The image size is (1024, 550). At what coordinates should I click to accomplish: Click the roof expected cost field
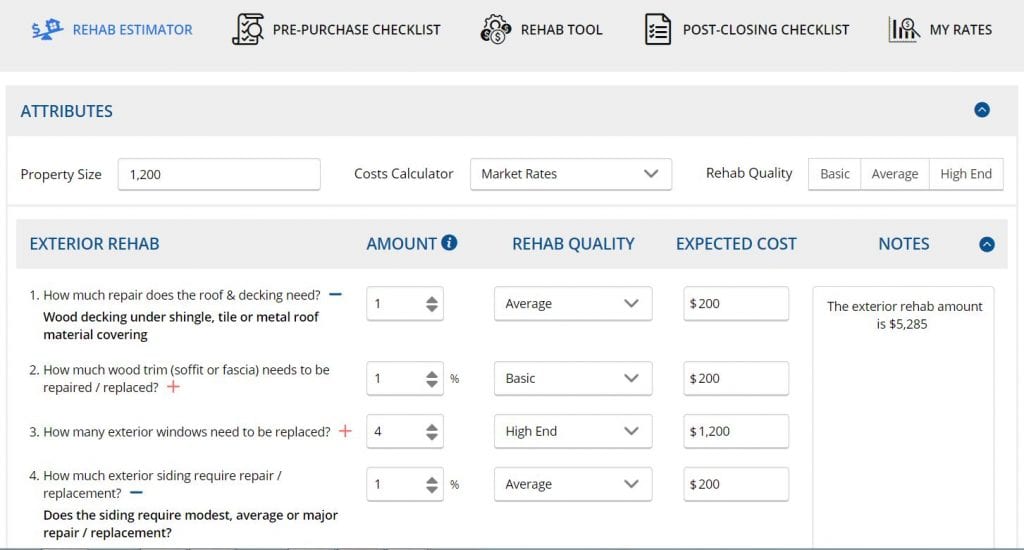pyautogui.click(x=736, y=304)
